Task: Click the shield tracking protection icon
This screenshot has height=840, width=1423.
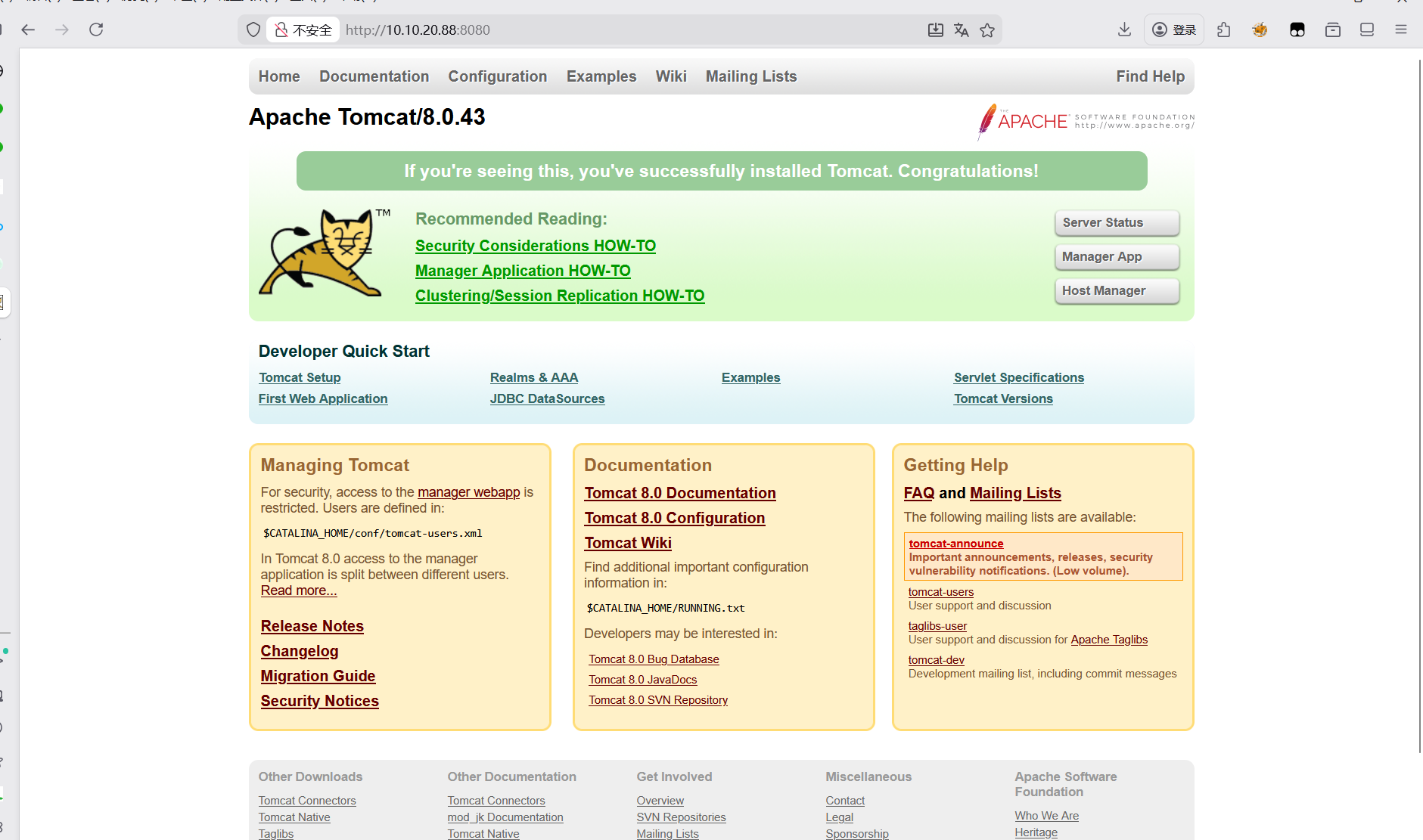Action: point(253,29)
